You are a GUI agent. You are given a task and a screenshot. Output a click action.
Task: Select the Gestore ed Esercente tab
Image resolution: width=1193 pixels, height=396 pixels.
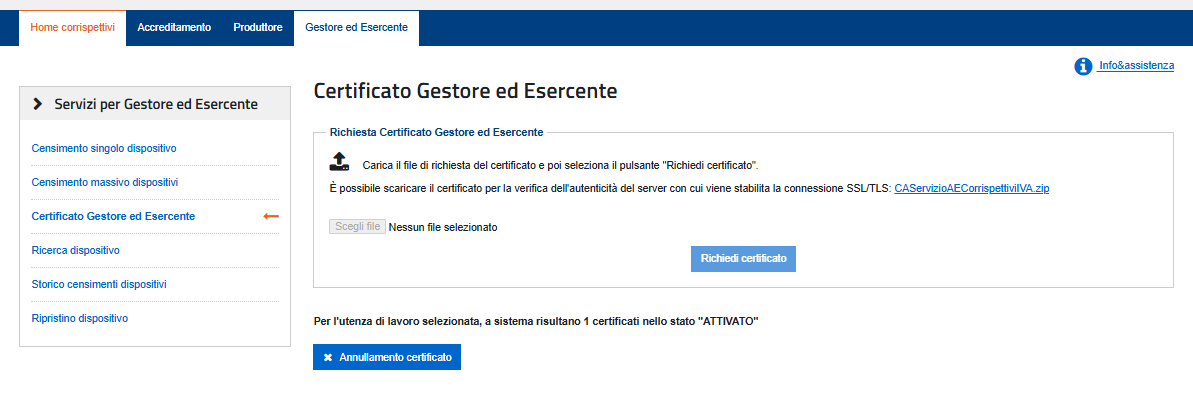tap(356, 27)
